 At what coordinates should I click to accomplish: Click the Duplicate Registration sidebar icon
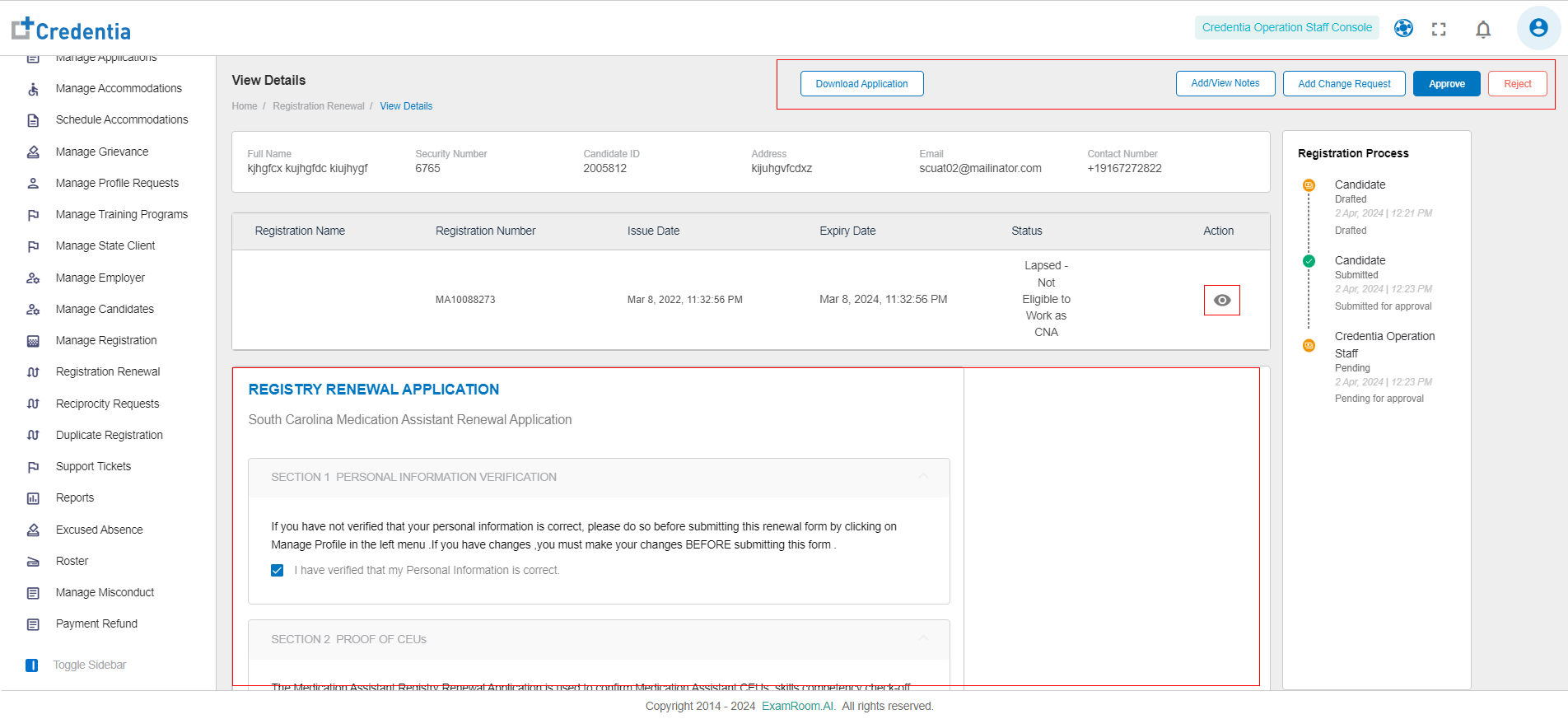click(33, 436)
